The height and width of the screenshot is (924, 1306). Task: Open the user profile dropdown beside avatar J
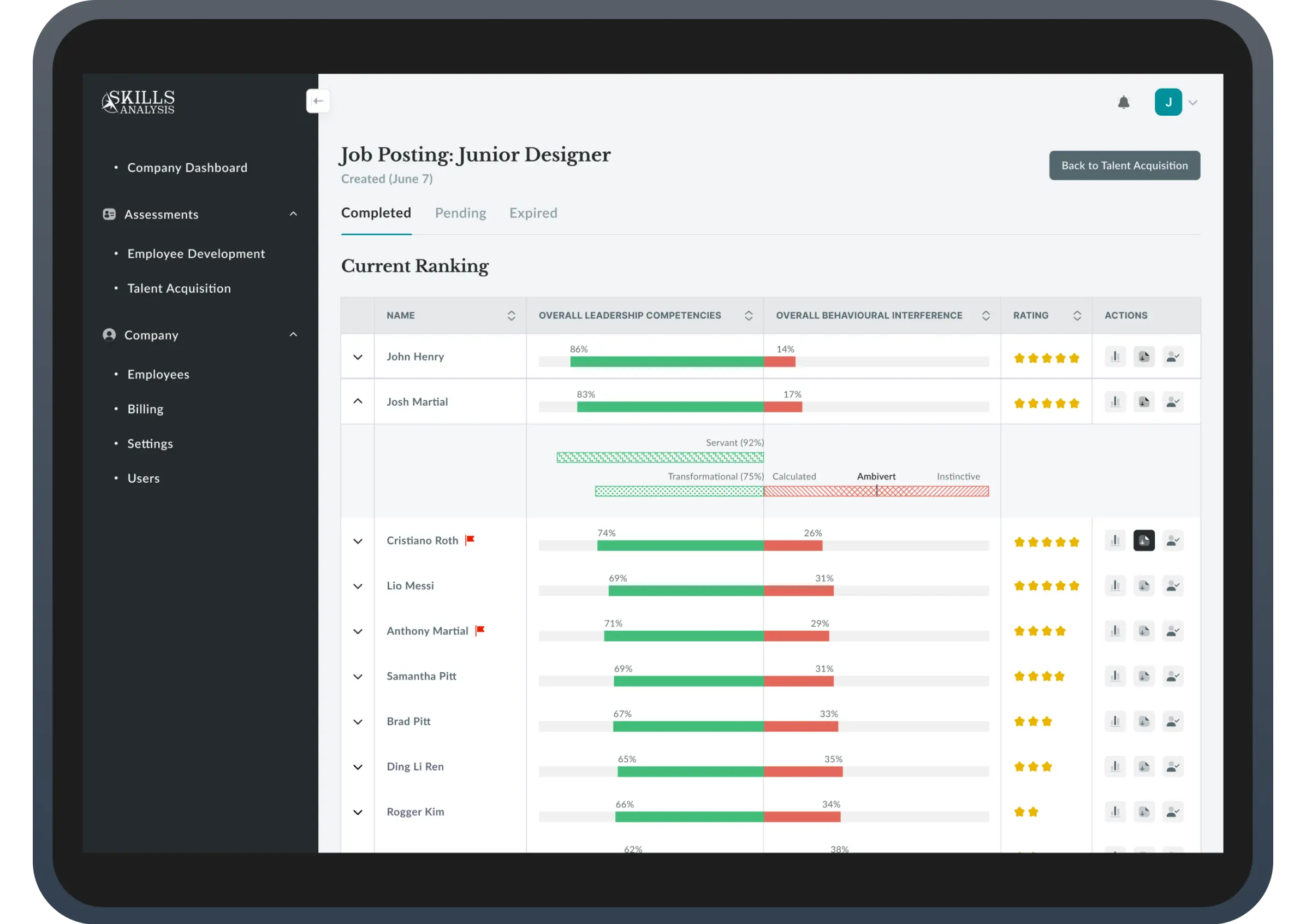1193,102
